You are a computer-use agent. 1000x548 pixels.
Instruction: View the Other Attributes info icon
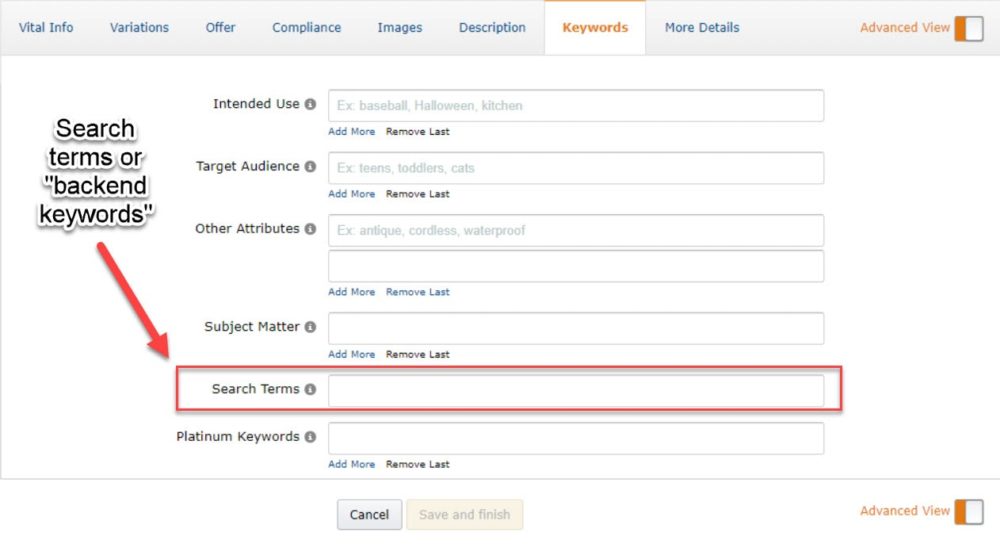pyautogui.click(x=310, y=229)
